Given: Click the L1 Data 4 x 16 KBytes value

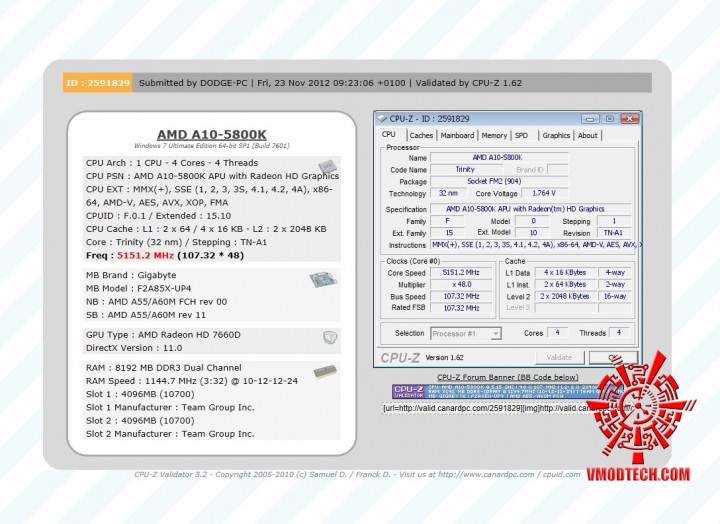Looking at the screenshot, I should point(565,272).
